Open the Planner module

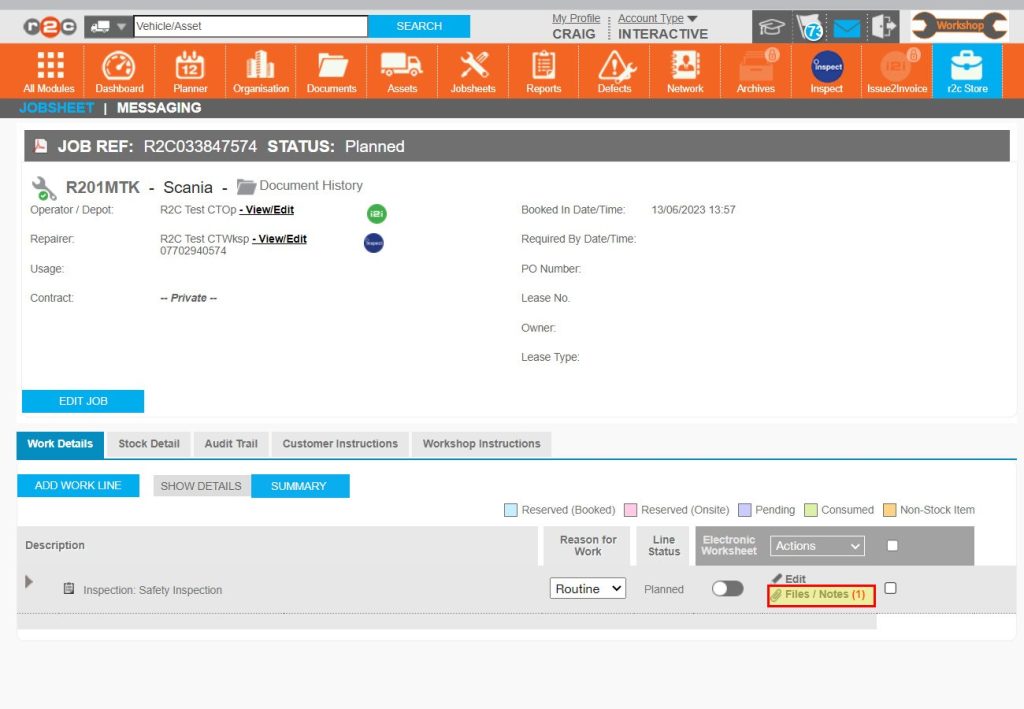click(x=189, y=70)
